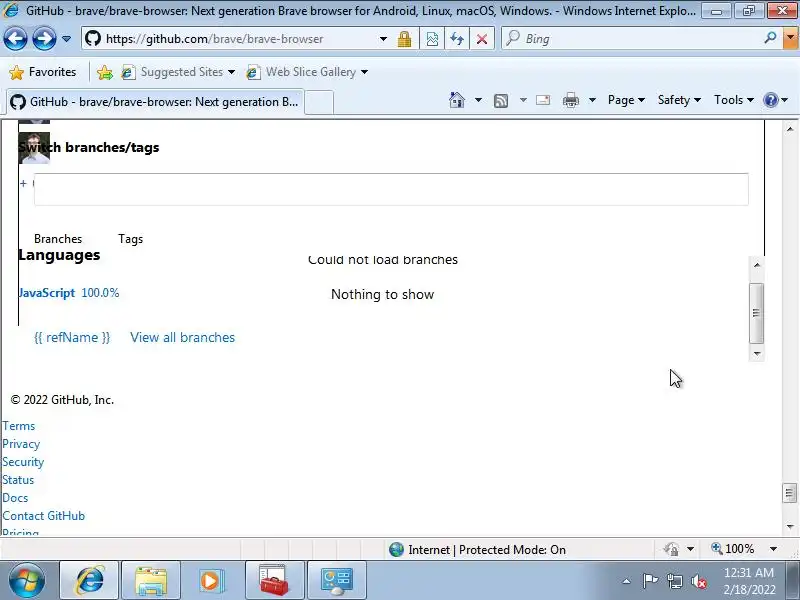Switch to the Branches tab
The width and height of the screenshot is (800, 600).
tap(58, 239)
